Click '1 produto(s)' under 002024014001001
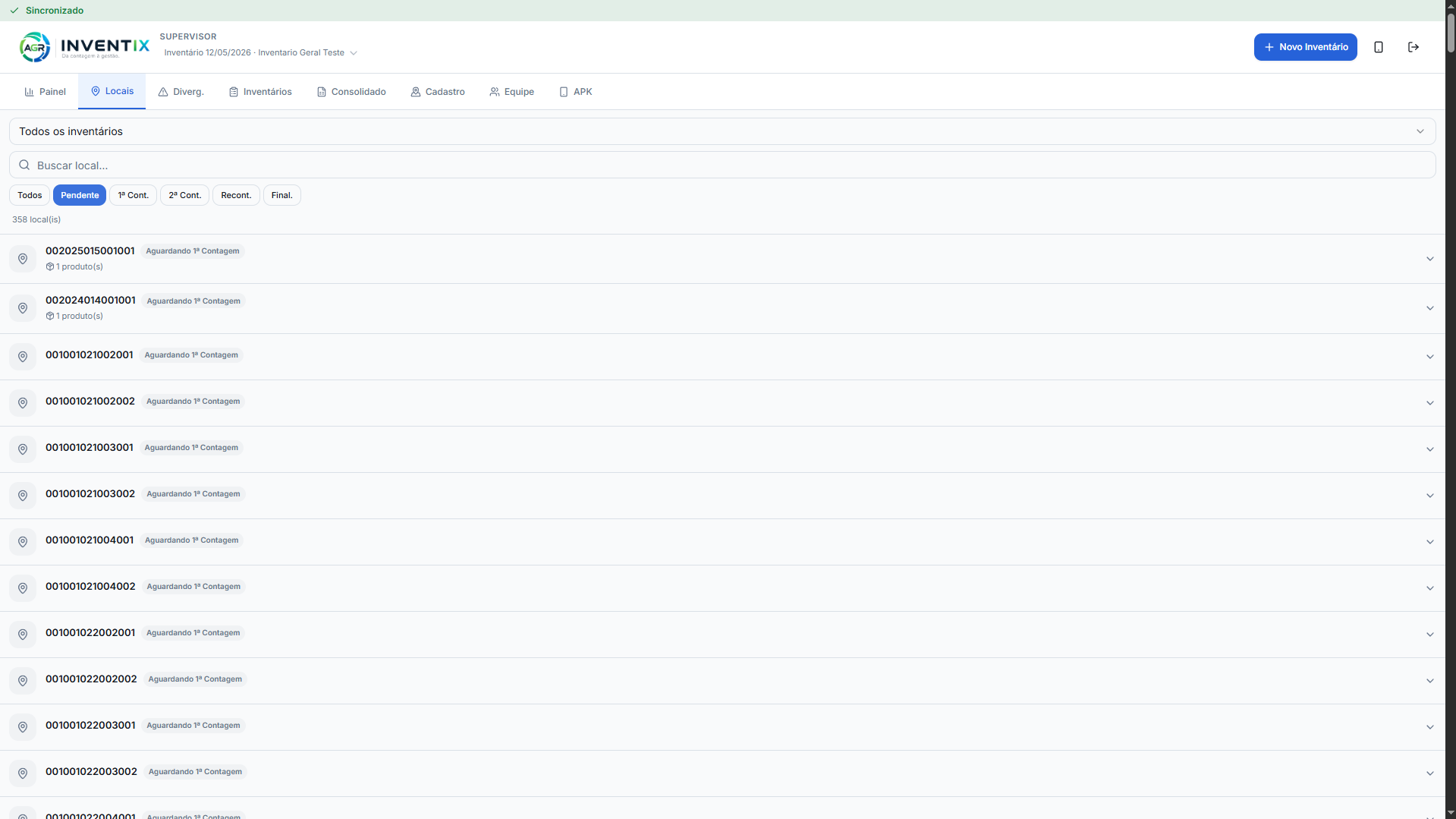The width and height of the screenshot is (1456, 819). coord(79,316)
